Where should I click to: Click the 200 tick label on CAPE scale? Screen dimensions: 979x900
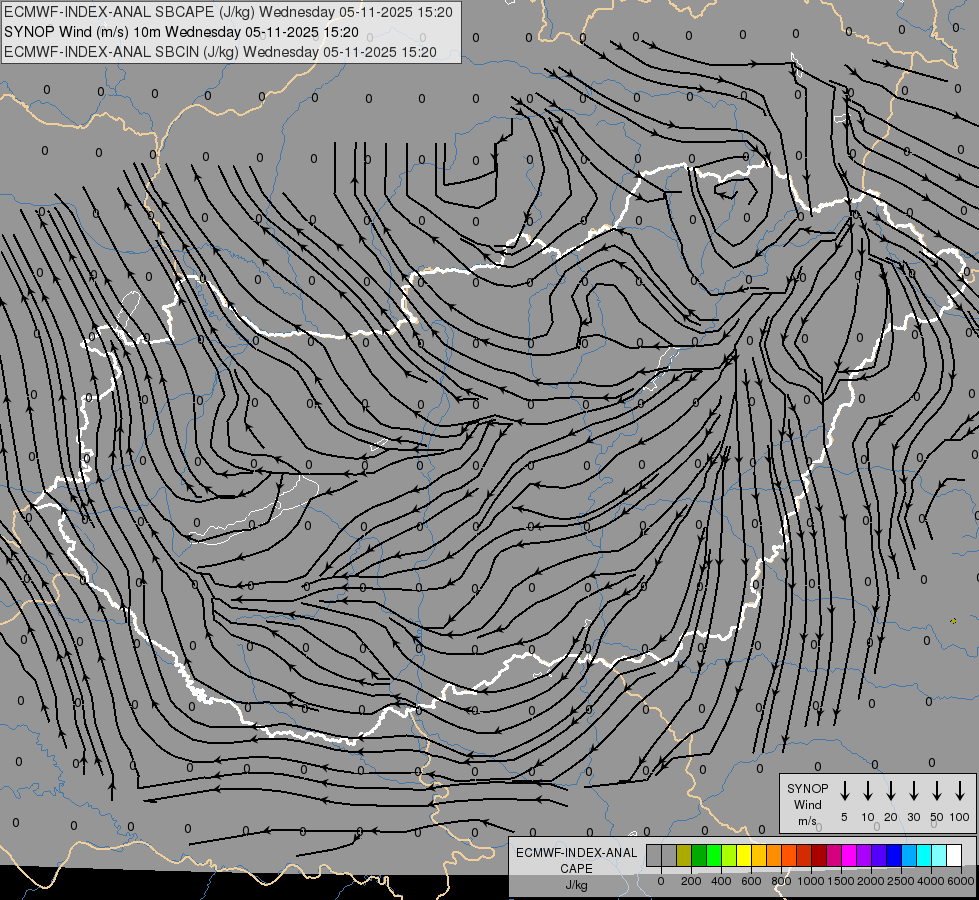point(691,881)
